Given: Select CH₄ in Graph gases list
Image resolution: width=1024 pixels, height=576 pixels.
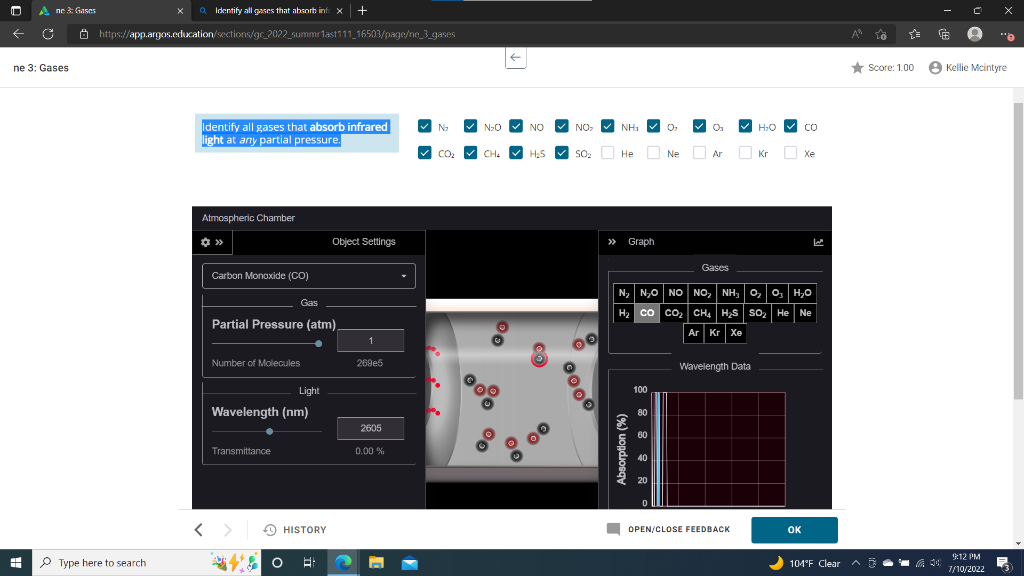Looking at the screenshot, I should coord(702,313).
